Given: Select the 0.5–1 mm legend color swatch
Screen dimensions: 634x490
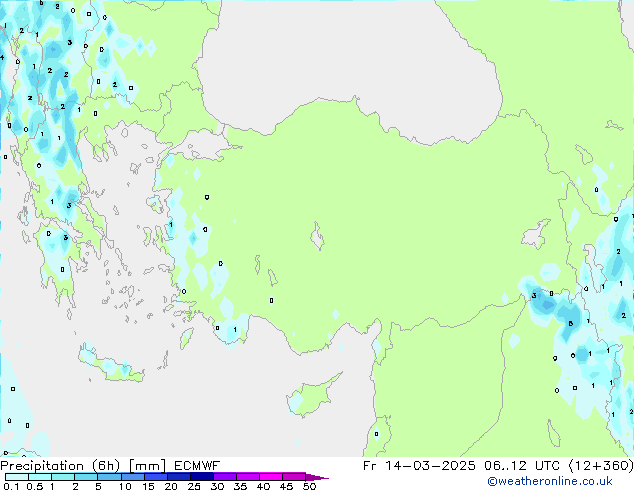Looking at the screenshot, I should click(x=40, y=477).
